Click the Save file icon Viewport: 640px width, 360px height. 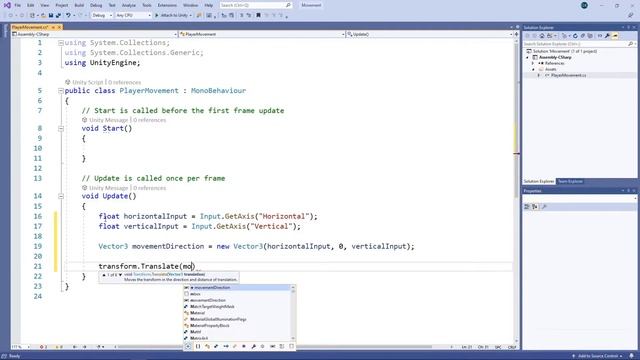[x=51, y=16]
